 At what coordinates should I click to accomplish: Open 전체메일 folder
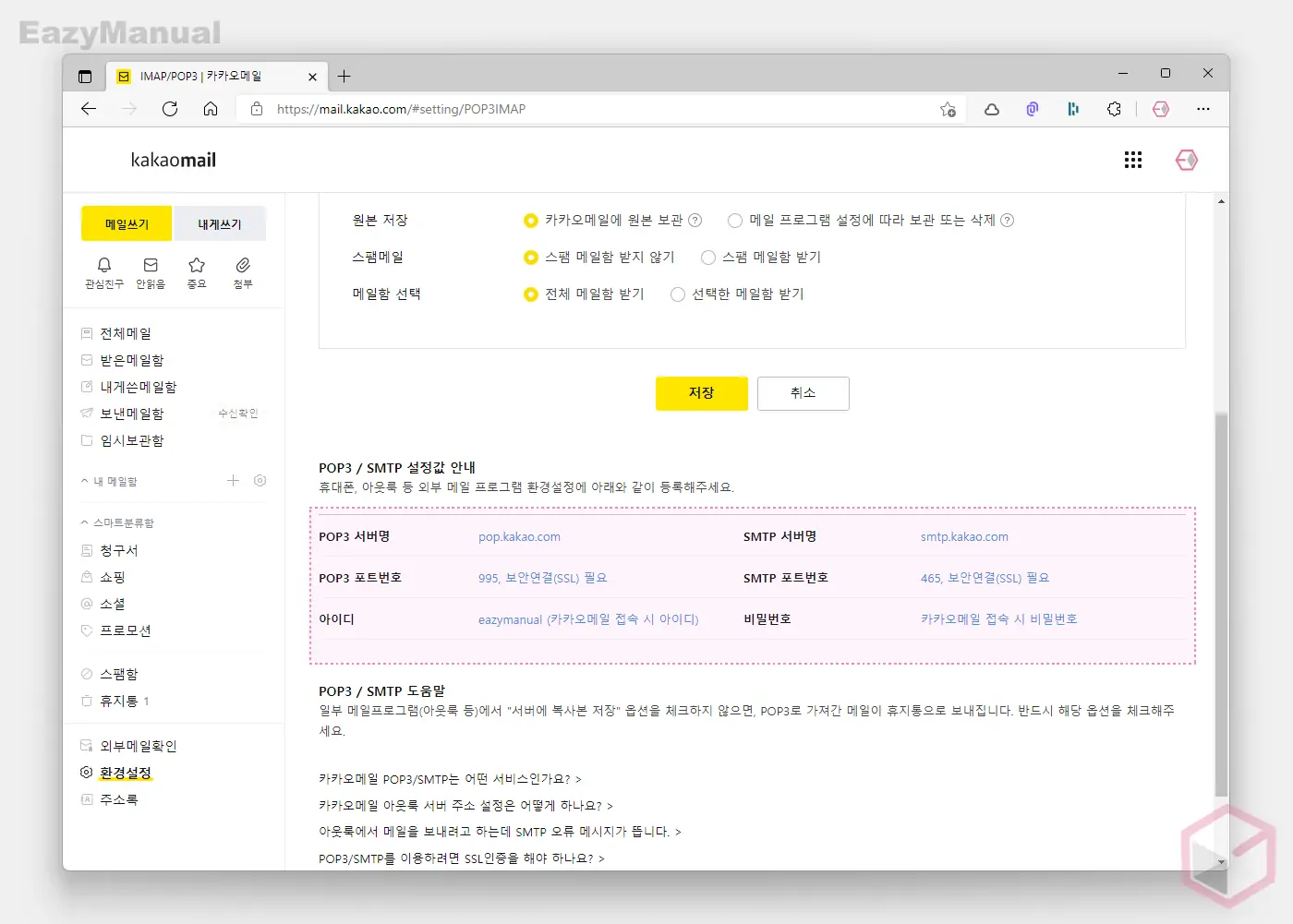(x=126, y=333)
